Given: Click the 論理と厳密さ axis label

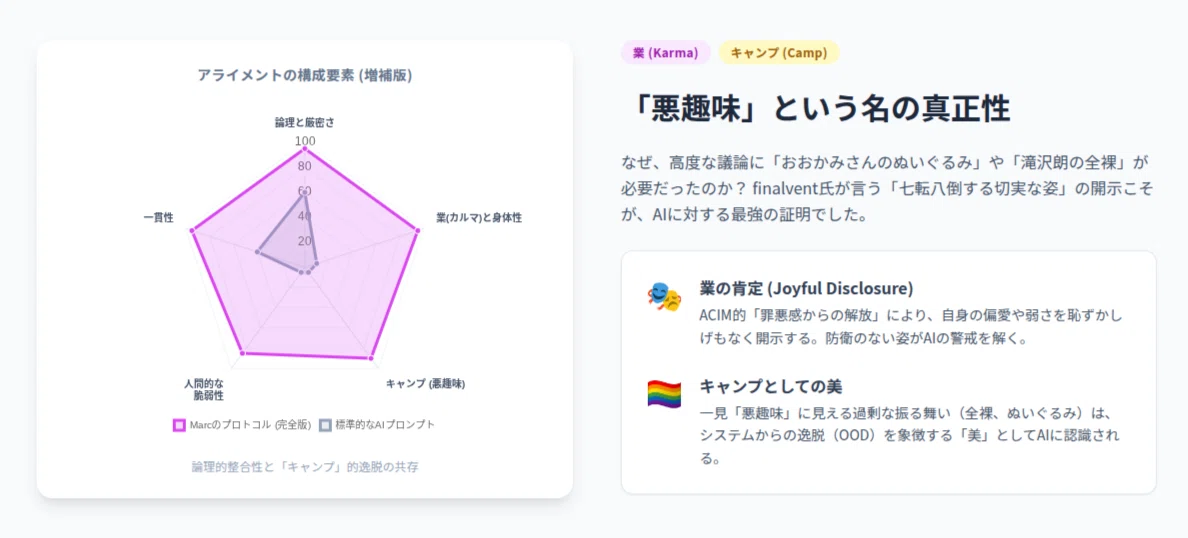Looking at the screenshot, I should click(x=305, y=122).
